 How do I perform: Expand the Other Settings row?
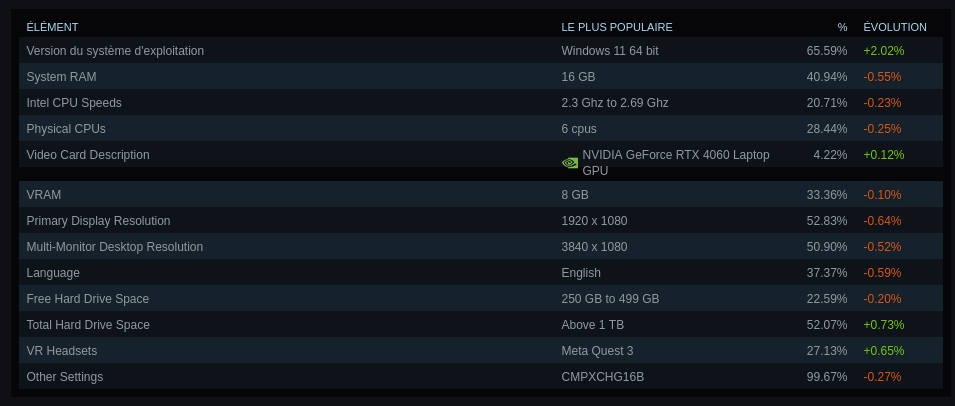65,377
